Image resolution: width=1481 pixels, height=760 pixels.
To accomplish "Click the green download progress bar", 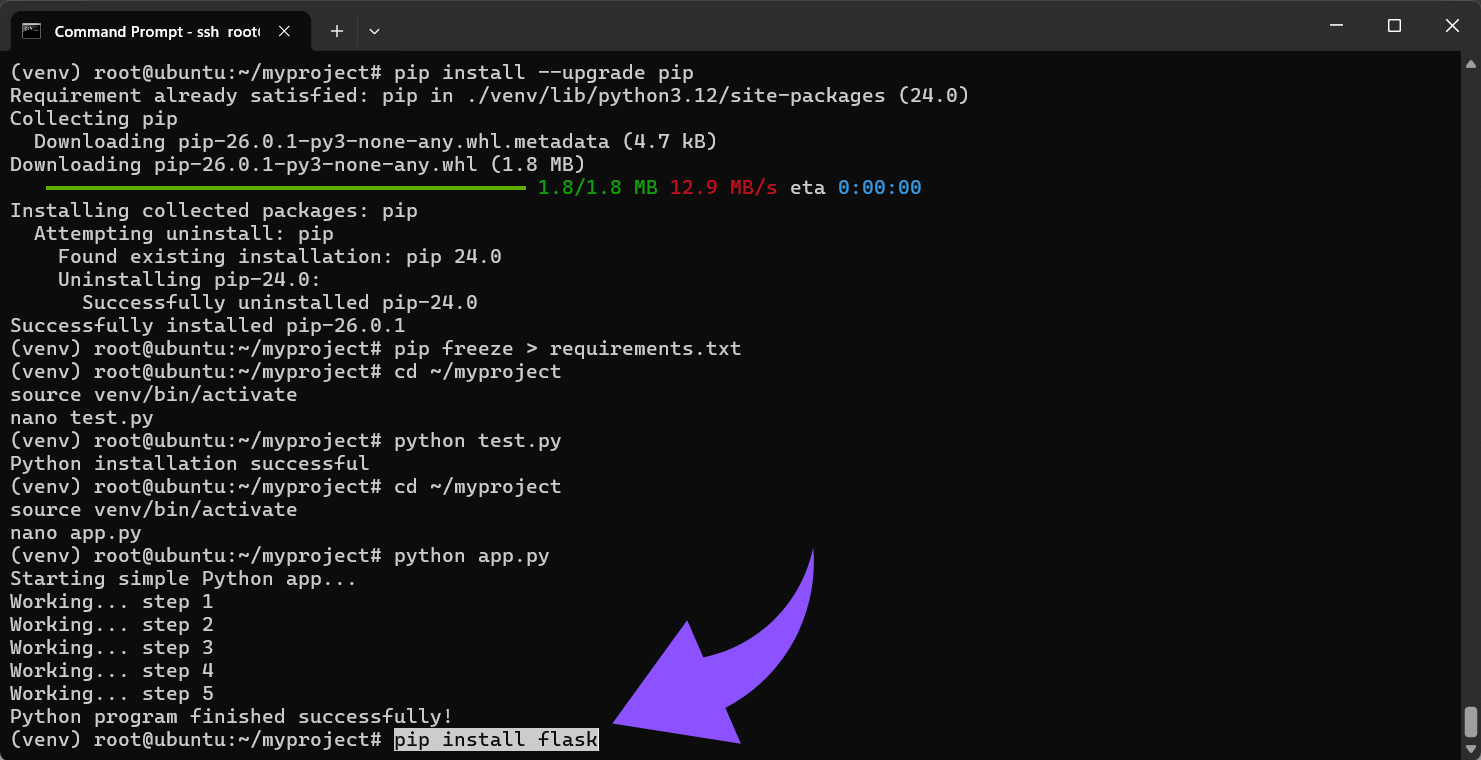I will click(285, 188).
